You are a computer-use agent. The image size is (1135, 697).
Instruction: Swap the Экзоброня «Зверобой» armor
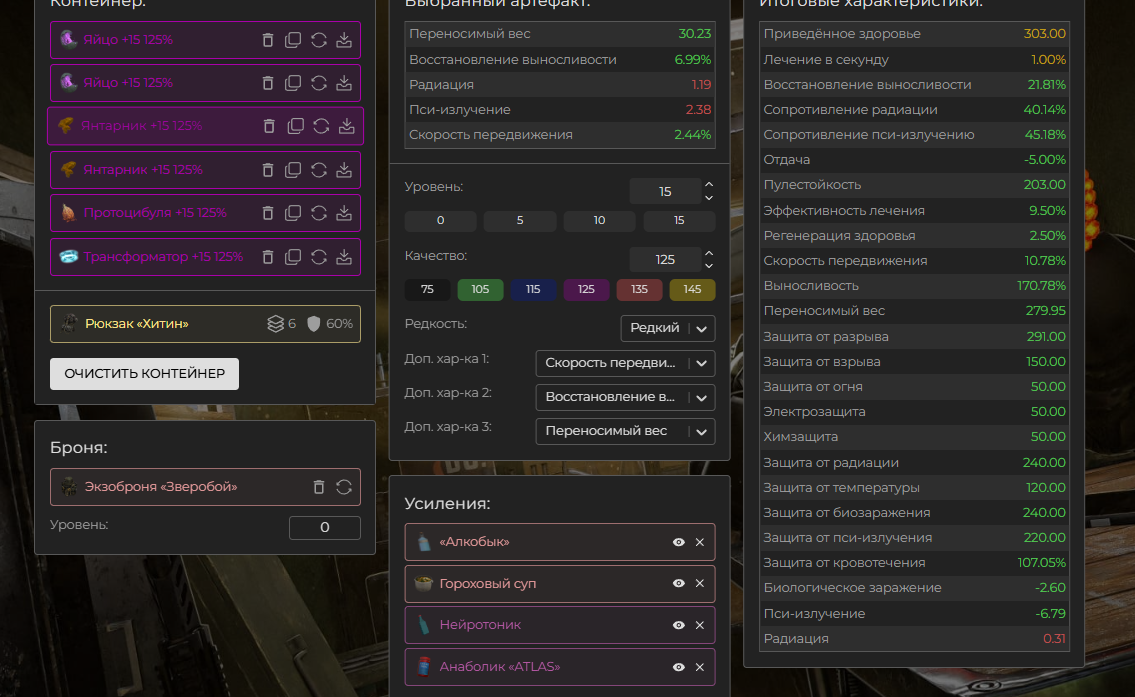[x=344, y=487]
